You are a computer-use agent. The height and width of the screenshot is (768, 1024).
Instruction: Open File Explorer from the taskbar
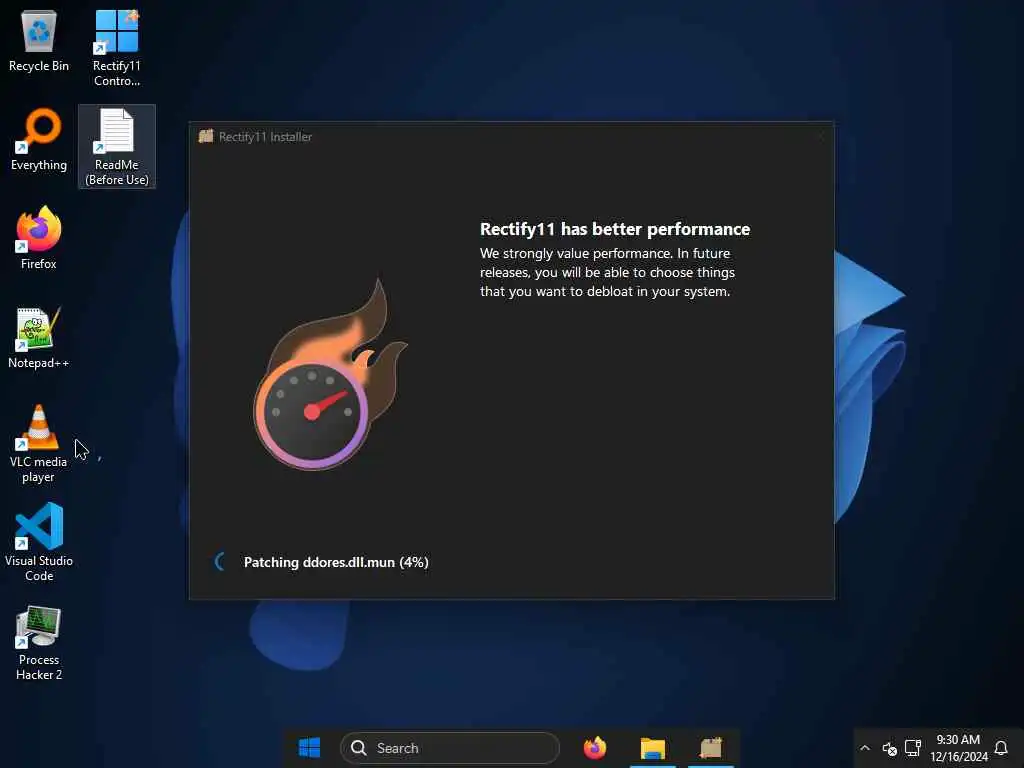coord(652,748)
